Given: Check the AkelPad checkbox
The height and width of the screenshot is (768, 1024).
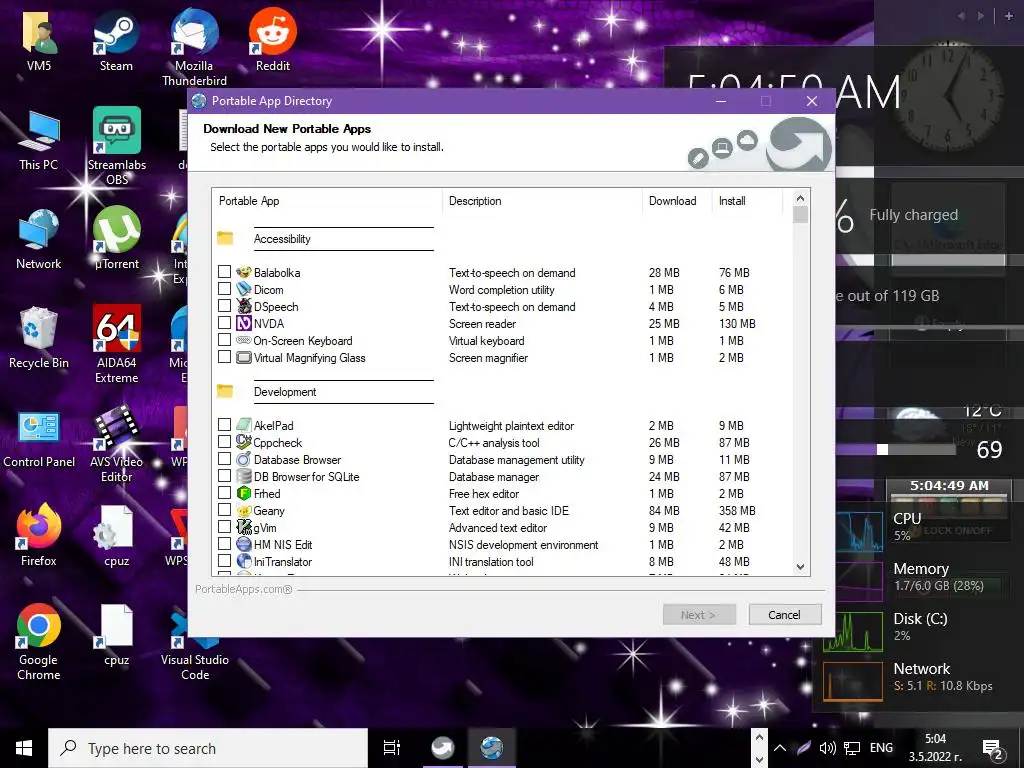Looking at the screenshot, I should 224,424.
